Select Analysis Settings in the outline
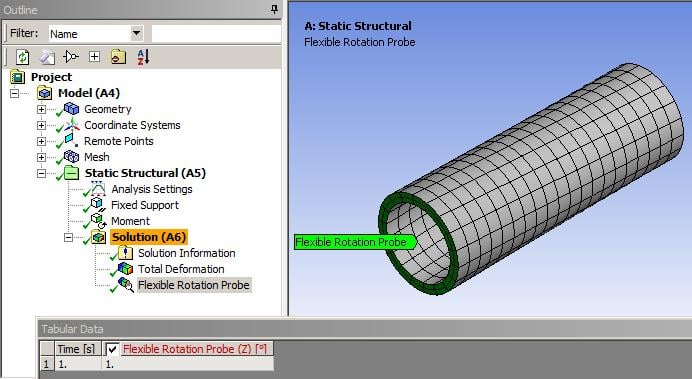692x379 pixels. pos(152,189)
